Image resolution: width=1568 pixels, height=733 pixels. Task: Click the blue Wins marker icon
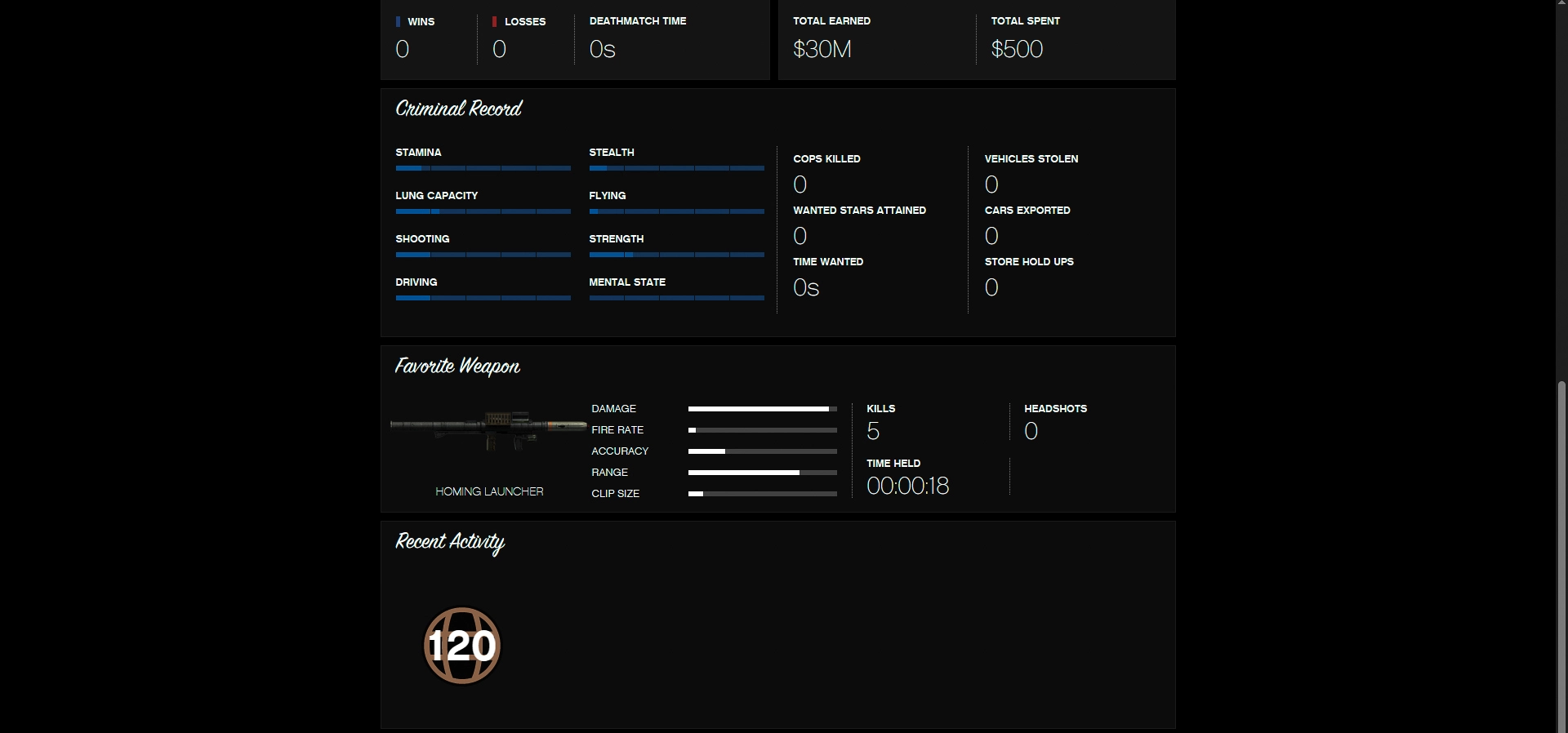pyautogui.click(x=398, y=22)
